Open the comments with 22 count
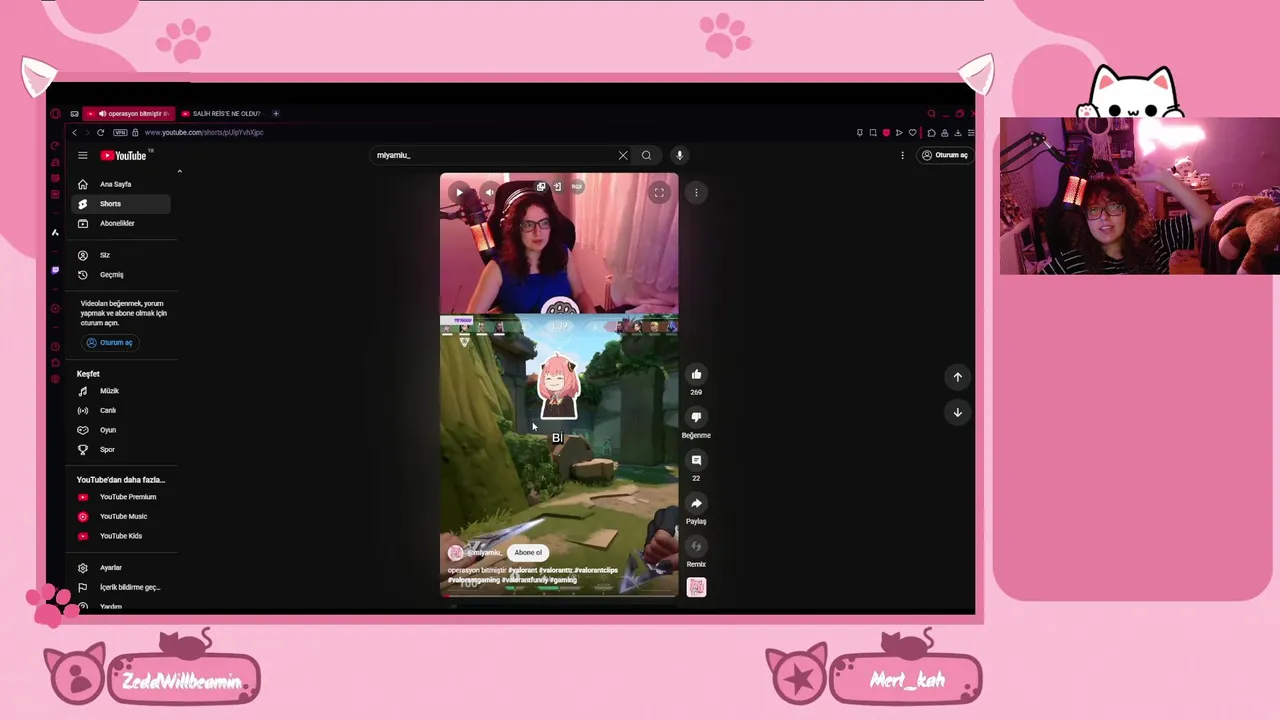The width and height of the screenshot is (1280, 720). [x=696, y=460]
